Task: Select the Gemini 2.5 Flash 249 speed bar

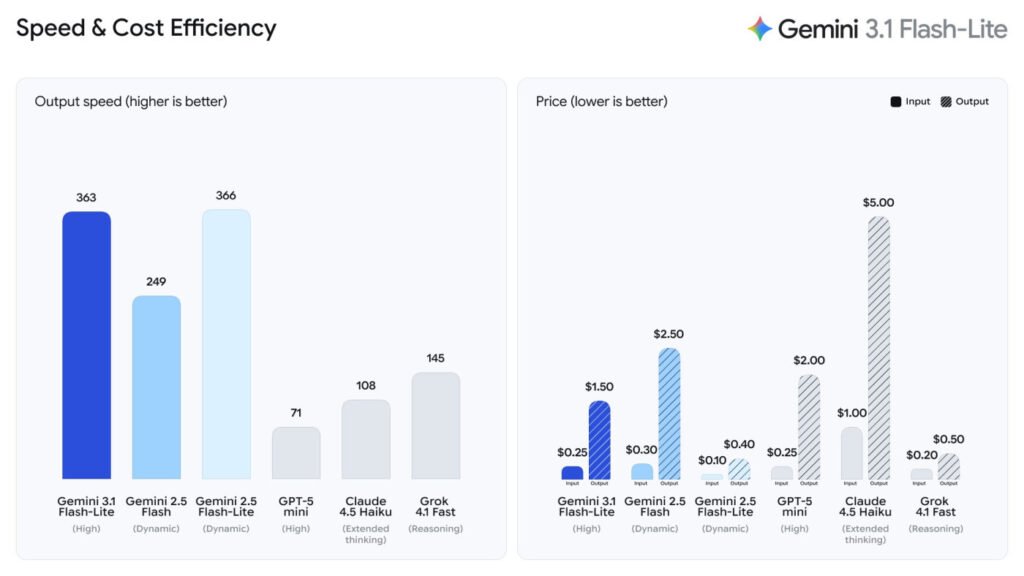Action: click(156, 387)
